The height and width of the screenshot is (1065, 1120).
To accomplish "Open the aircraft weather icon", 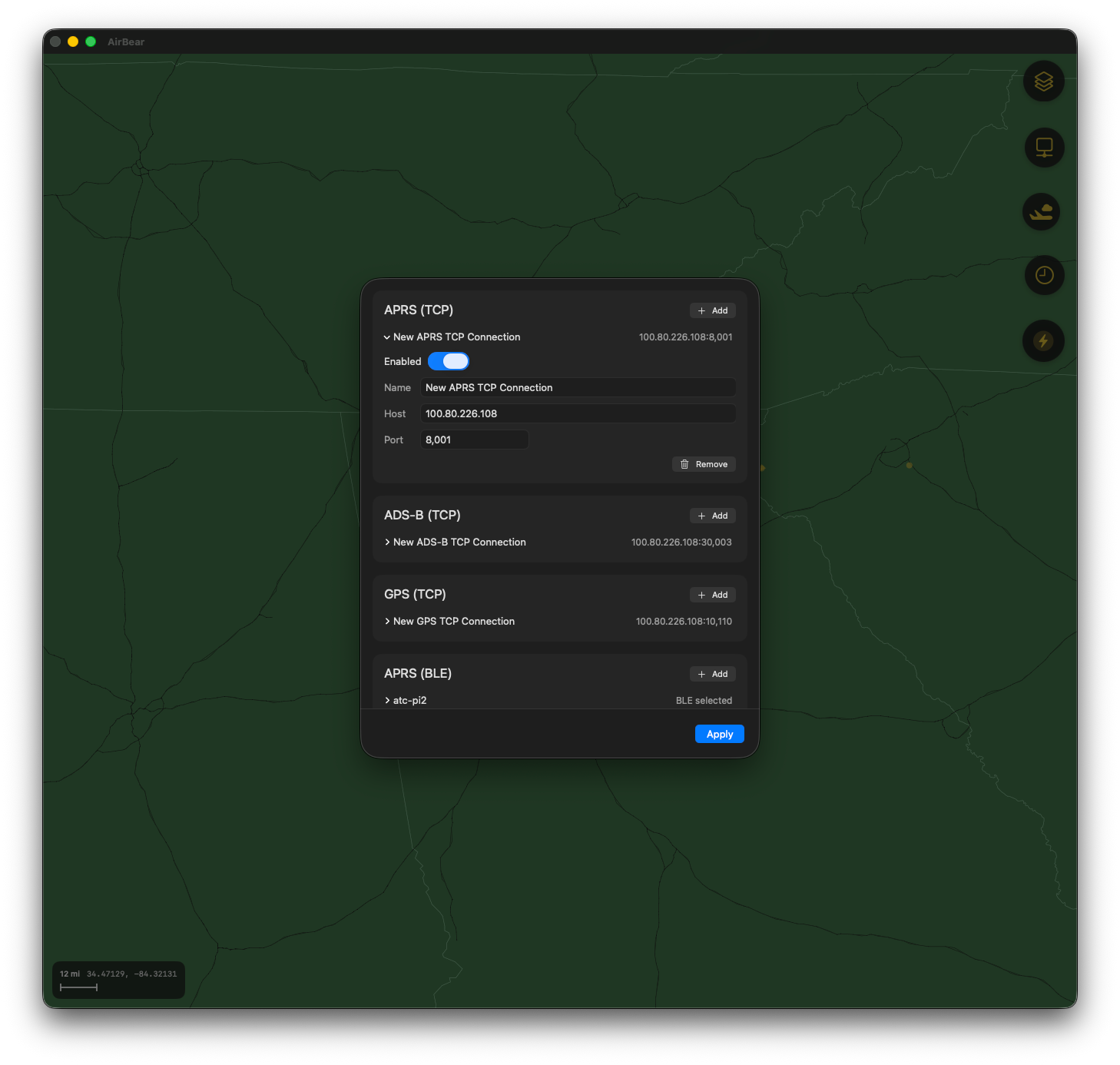I will pos(1041,212).
